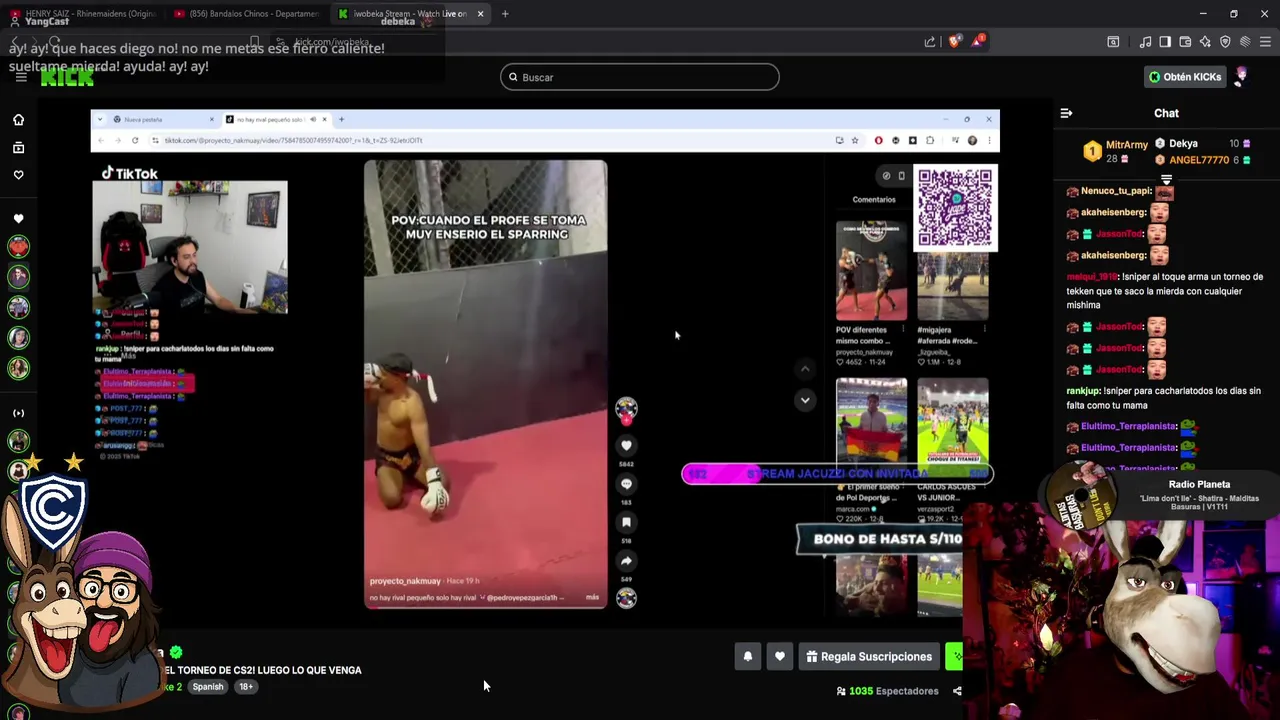The height and width of the screenshot is (720, 1280).
Task: Toggle stream notifications bell button
Action: click(x=747, y=657)
